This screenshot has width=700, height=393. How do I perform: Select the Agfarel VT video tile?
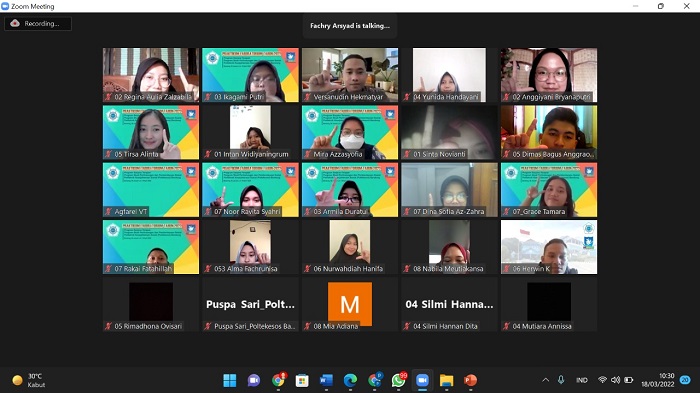point(151,190)
